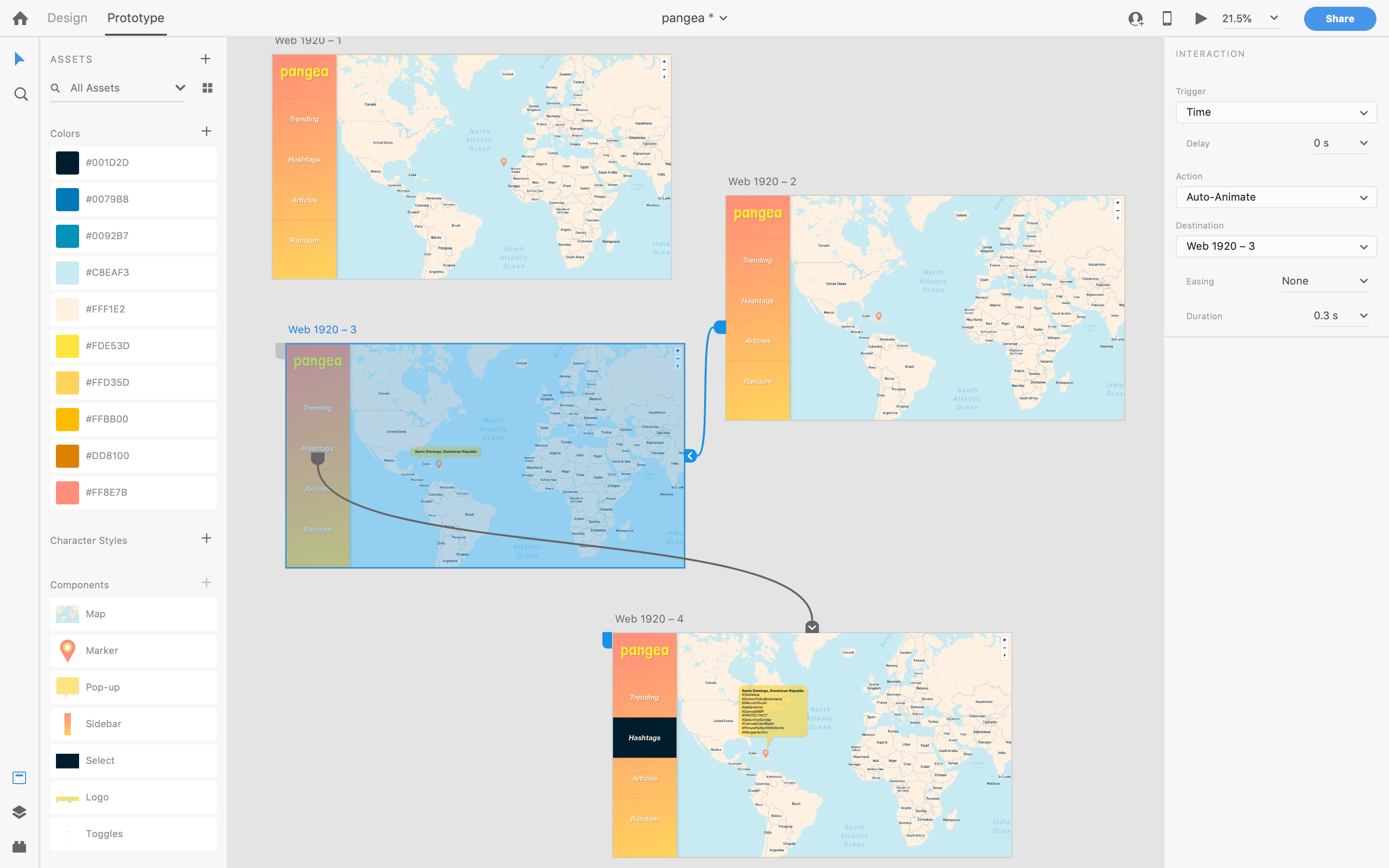Open the Trigger dropdown set to Time
1389x868 pixels.
click(1276, 112)
